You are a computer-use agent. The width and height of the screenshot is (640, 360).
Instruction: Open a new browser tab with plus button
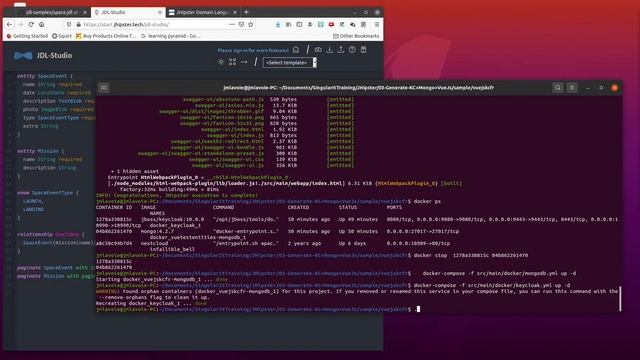click(246, 12)
